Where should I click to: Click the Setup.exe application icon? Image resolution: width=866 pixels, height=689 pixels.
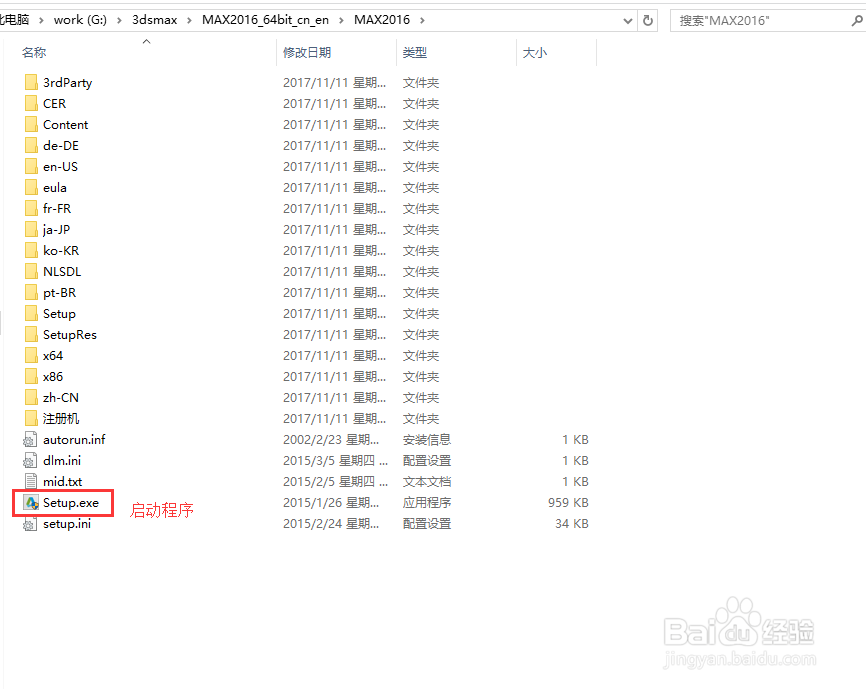pos(31,502)
